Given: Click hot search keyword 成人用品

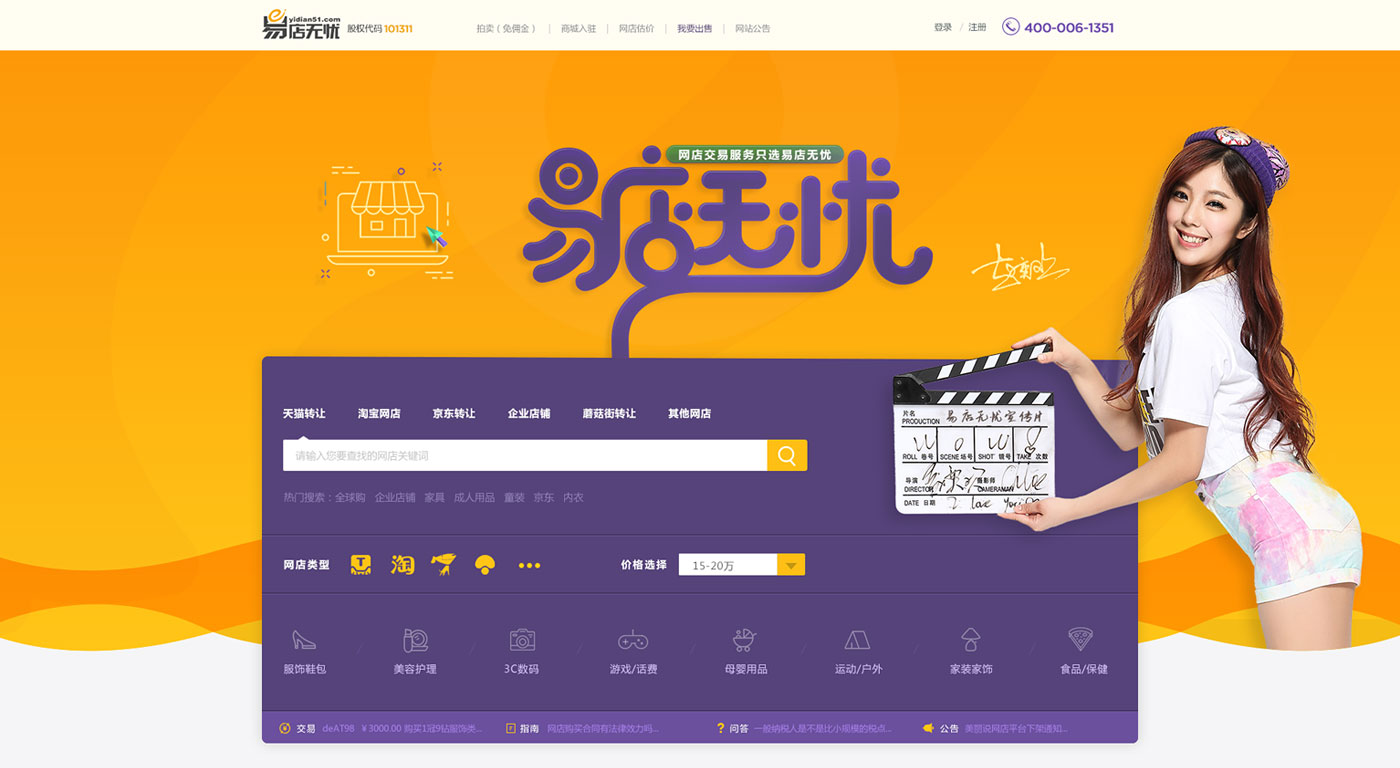Looking at the screenshot, I should point(474,497).
